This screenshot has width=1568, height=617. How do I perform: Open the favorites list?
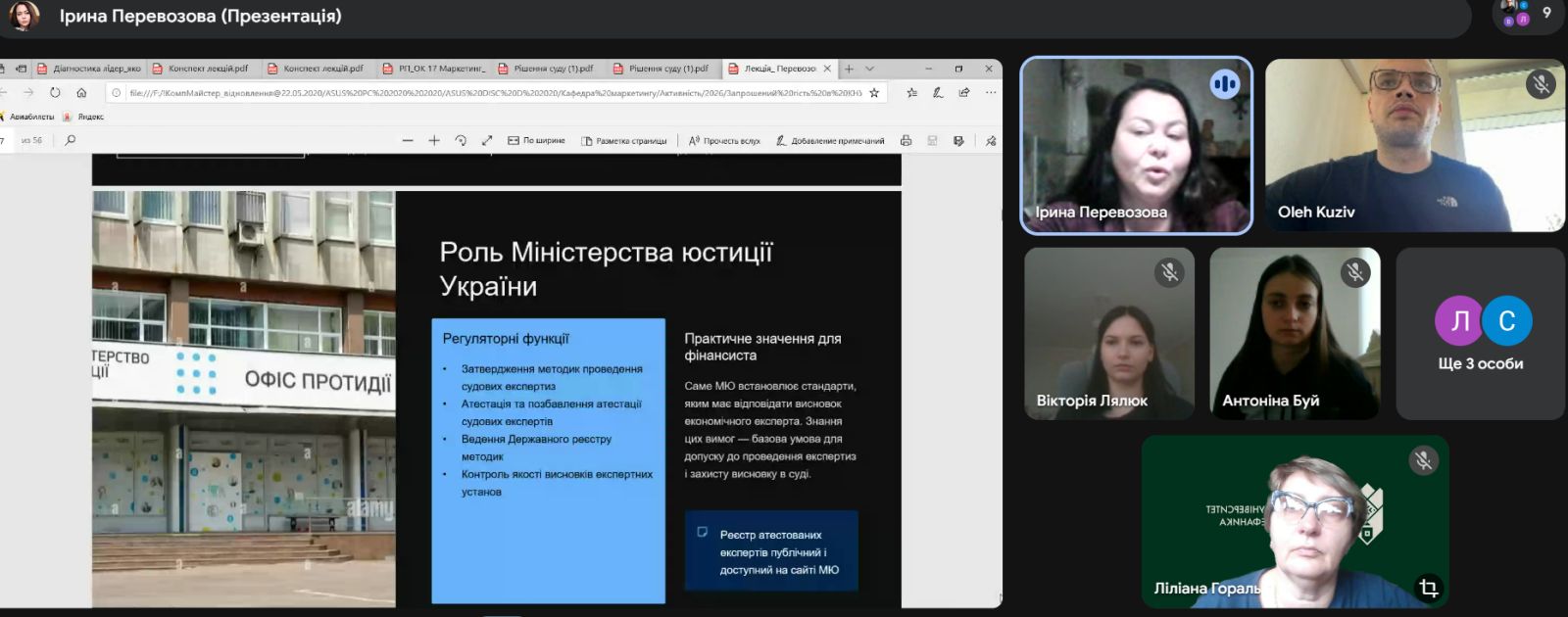click(911, 92)
